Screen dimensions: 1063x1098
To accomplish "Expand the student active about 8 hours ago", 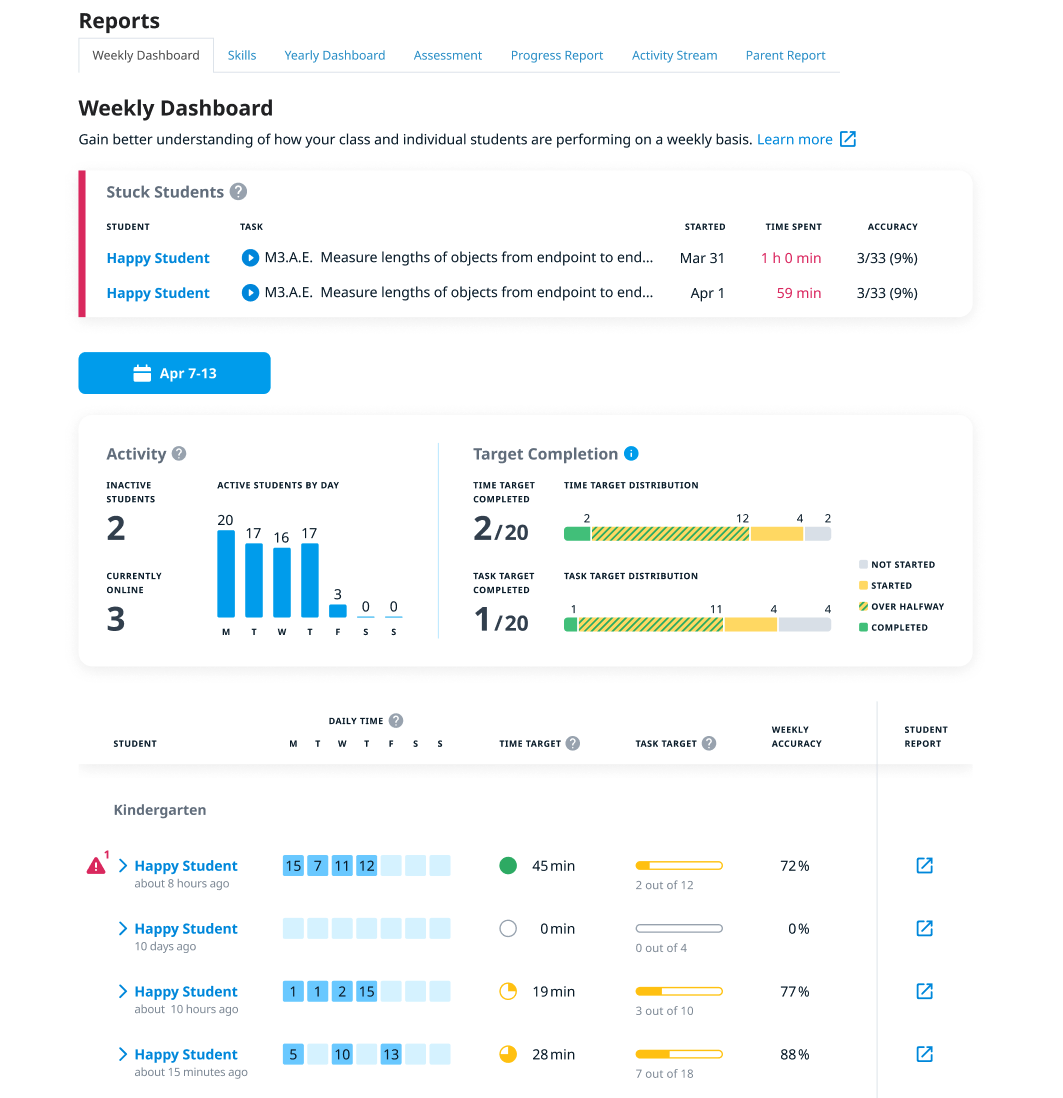I will pyautogui.click(x=123, y=866).
